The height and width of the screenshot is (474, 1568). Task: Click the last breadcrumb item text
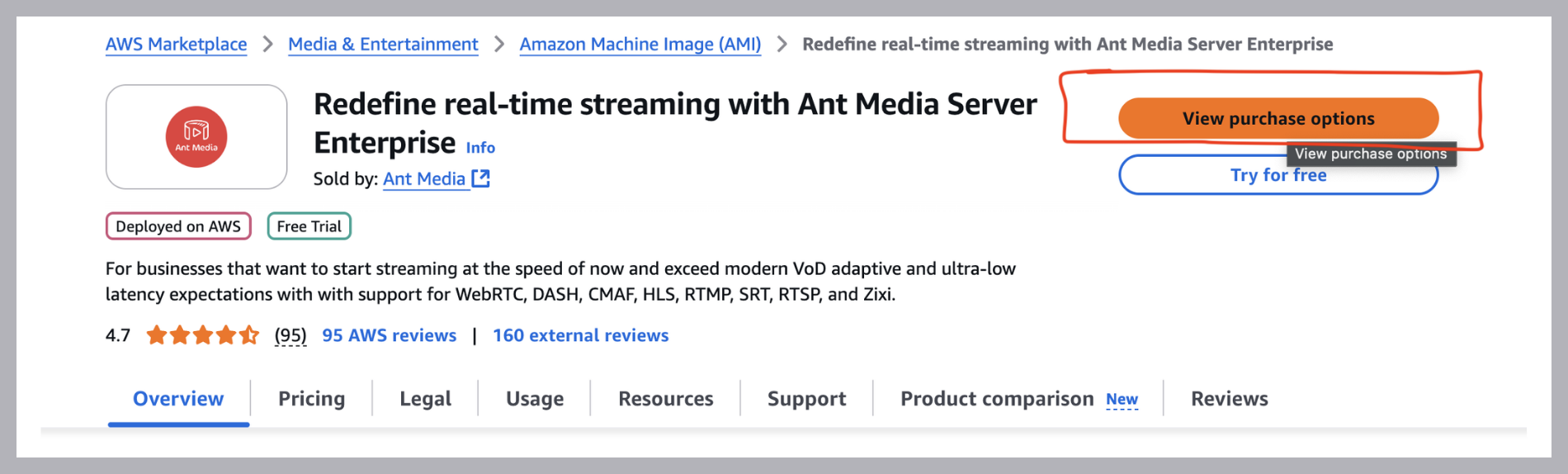tap(1068, 44)
